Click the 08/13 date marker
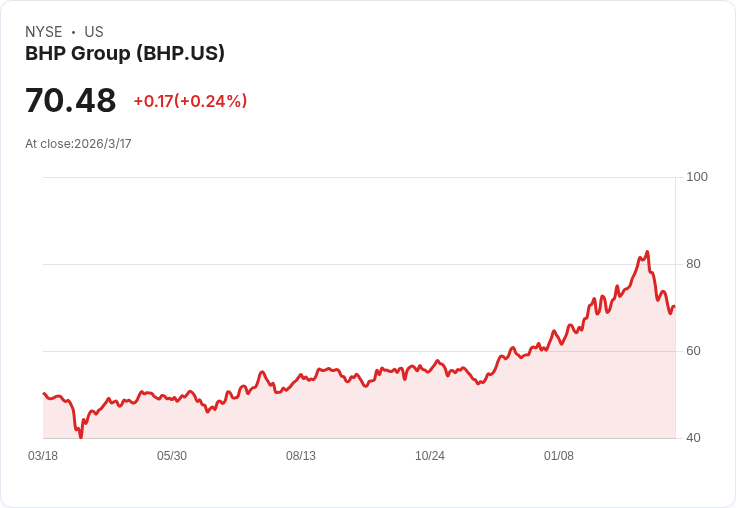This screenshot has width=736, height=508. pyautogui.click(x=301, y=456)
